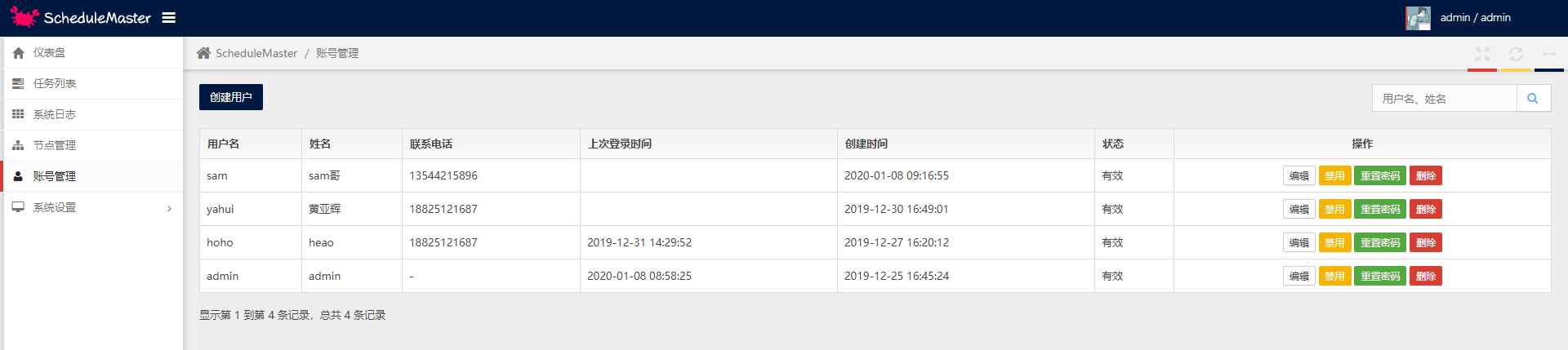Viewport: 1568px width, 350px height.
Task: Click the horizontal double-arrow width icon
Action: [1549, 54]
